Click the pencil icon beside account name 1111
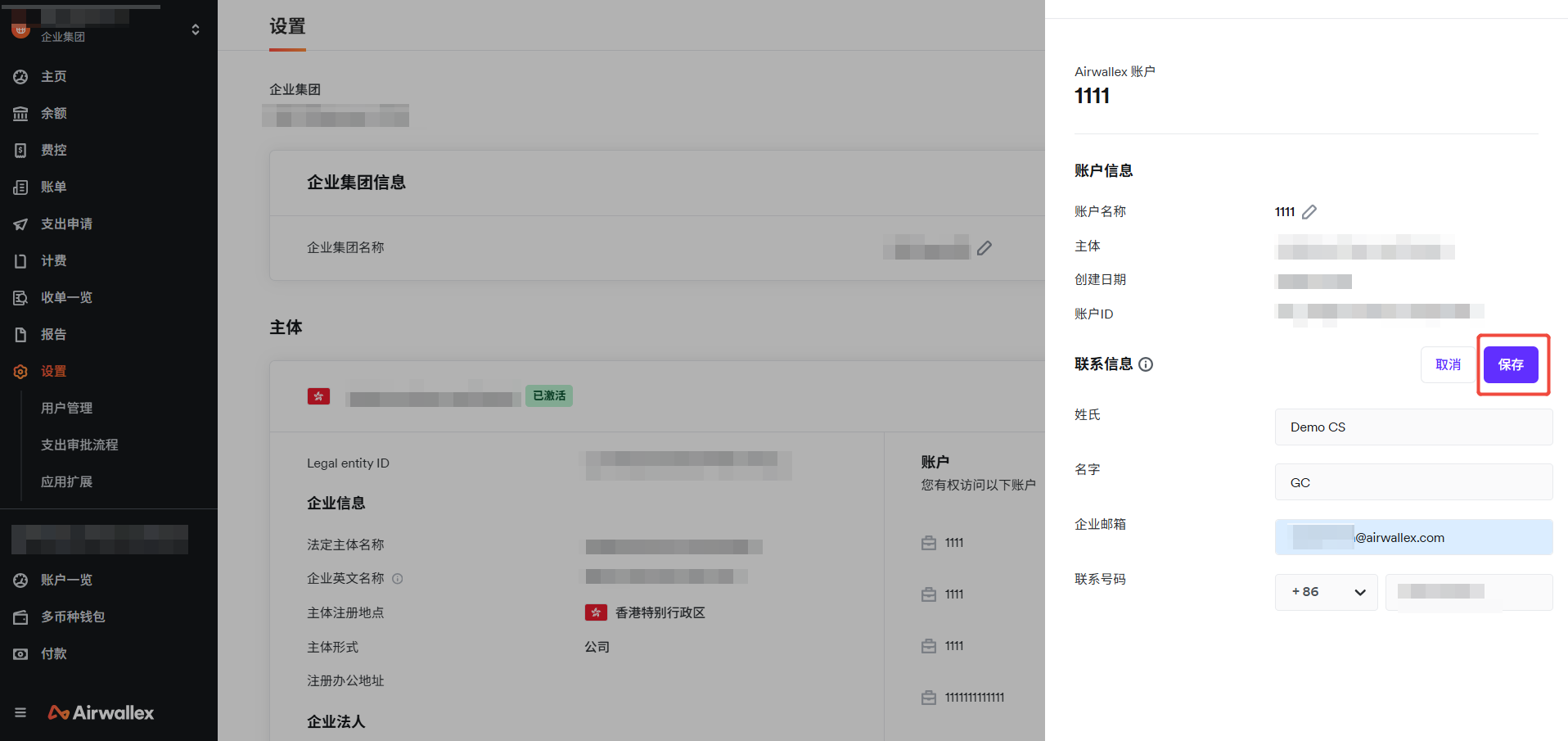Screen dimensions: 1568x741 pyautogui.click(x=1309, y=212)
